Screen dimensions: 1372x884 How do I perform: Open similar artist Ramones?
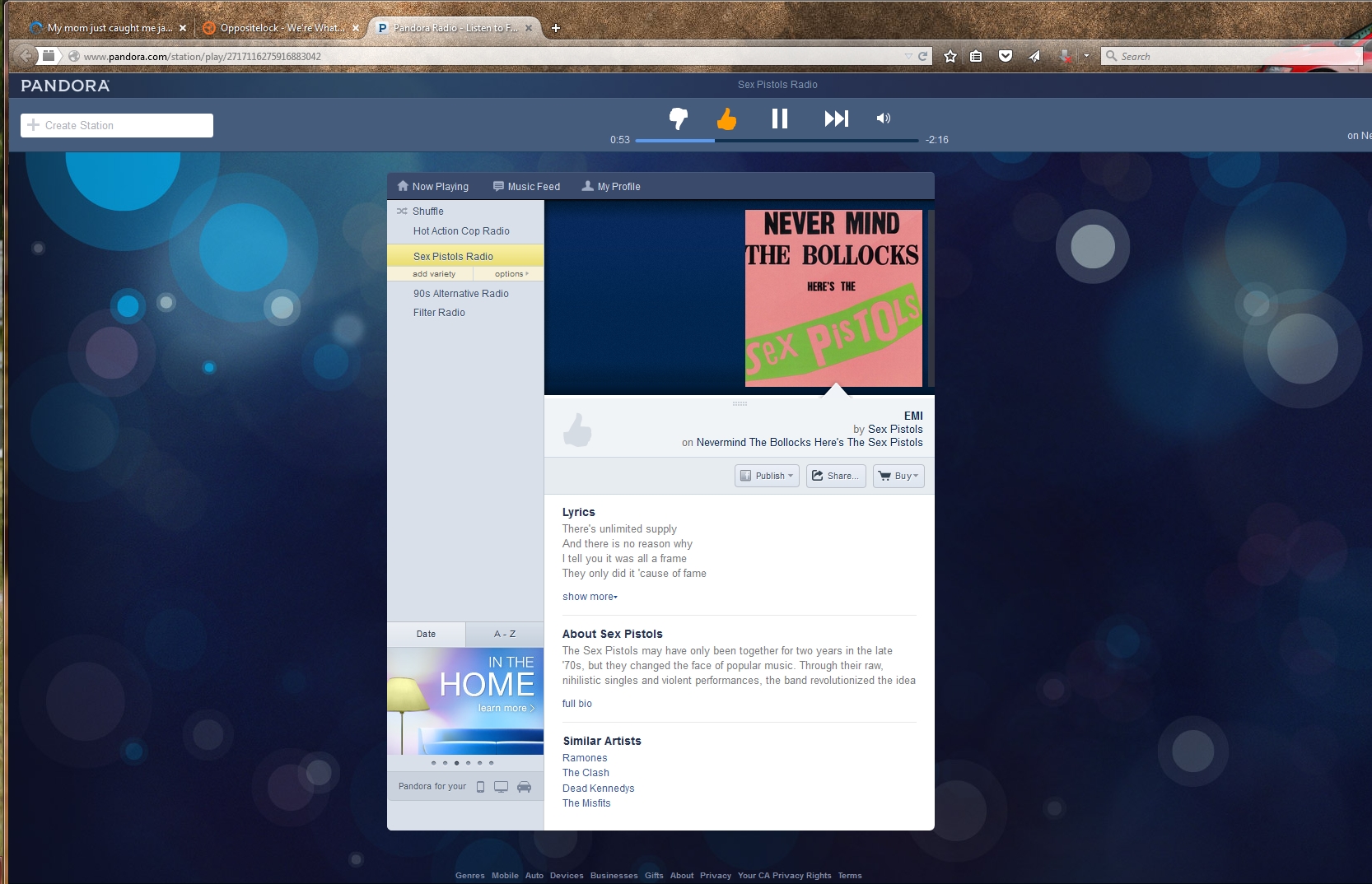click(x=585, y=758)
